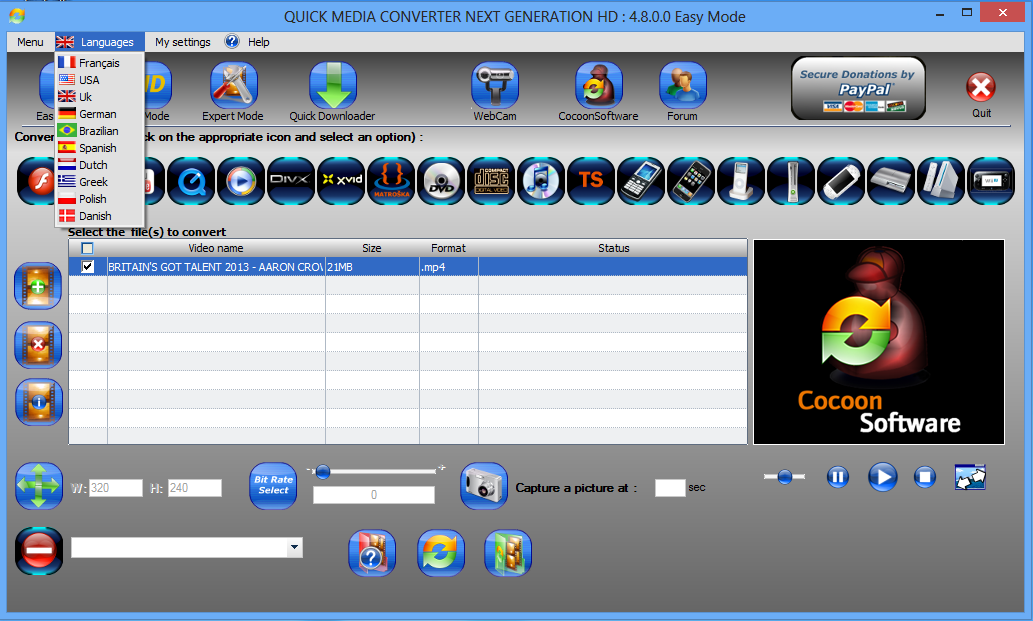This screenshot has height=621, width=1033.
Task: Select the Flash format icon
Action: pos(36,180)
